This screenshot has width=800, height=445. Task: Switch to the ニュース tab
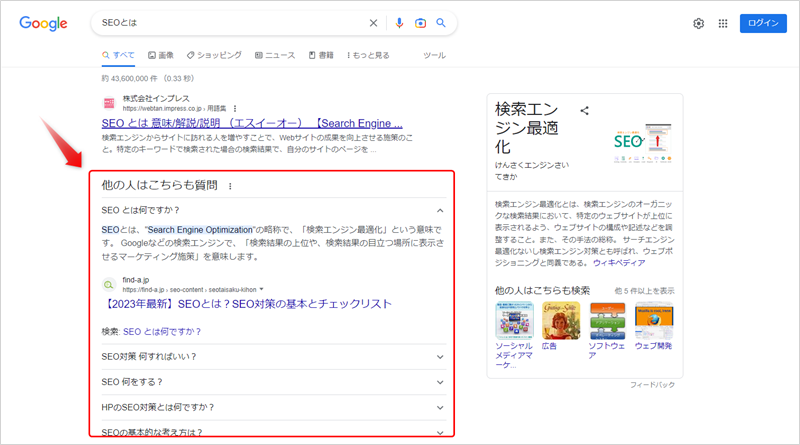tap(275, 55)
